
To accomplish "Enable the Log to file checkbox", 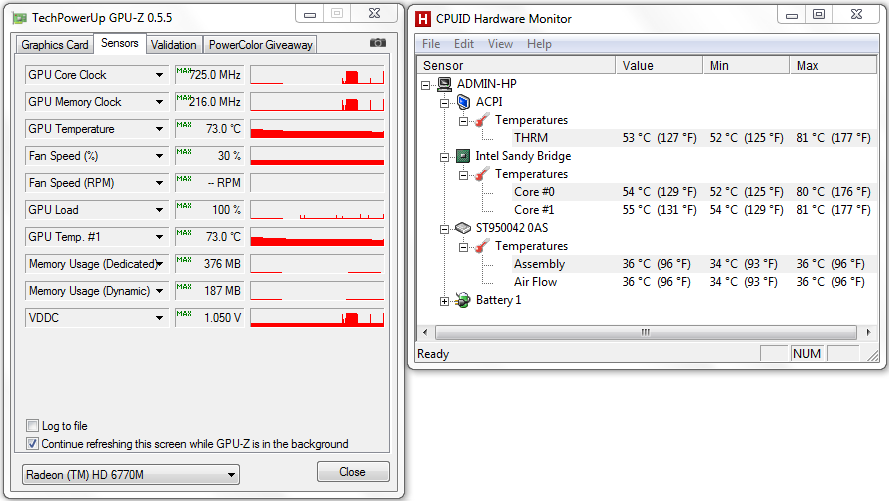I will tap(32, 426).
